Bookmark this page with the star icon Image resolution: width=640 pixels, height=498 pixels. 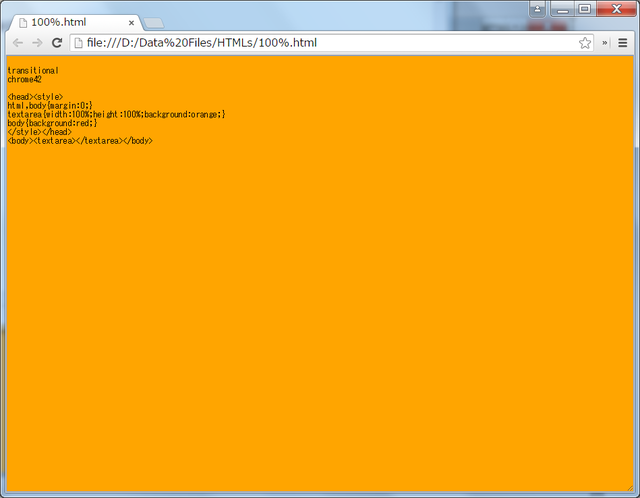tap(585, 43)
